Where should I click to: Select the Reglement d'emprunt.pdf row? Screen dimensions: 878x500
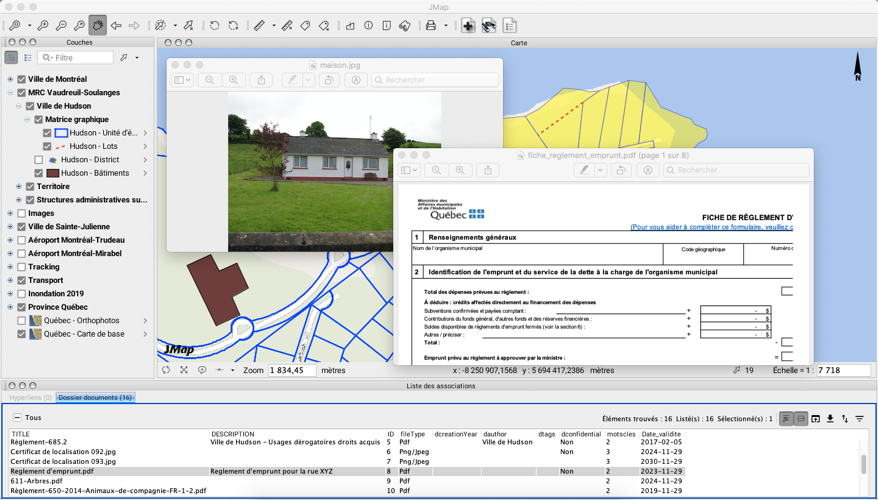point(52,471)
